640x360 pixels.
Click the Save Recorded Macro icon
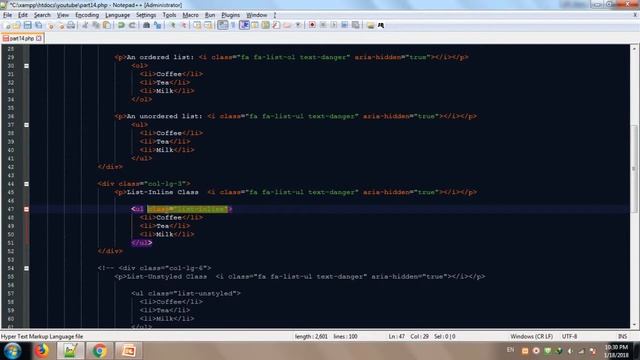(x=356, y=25)
